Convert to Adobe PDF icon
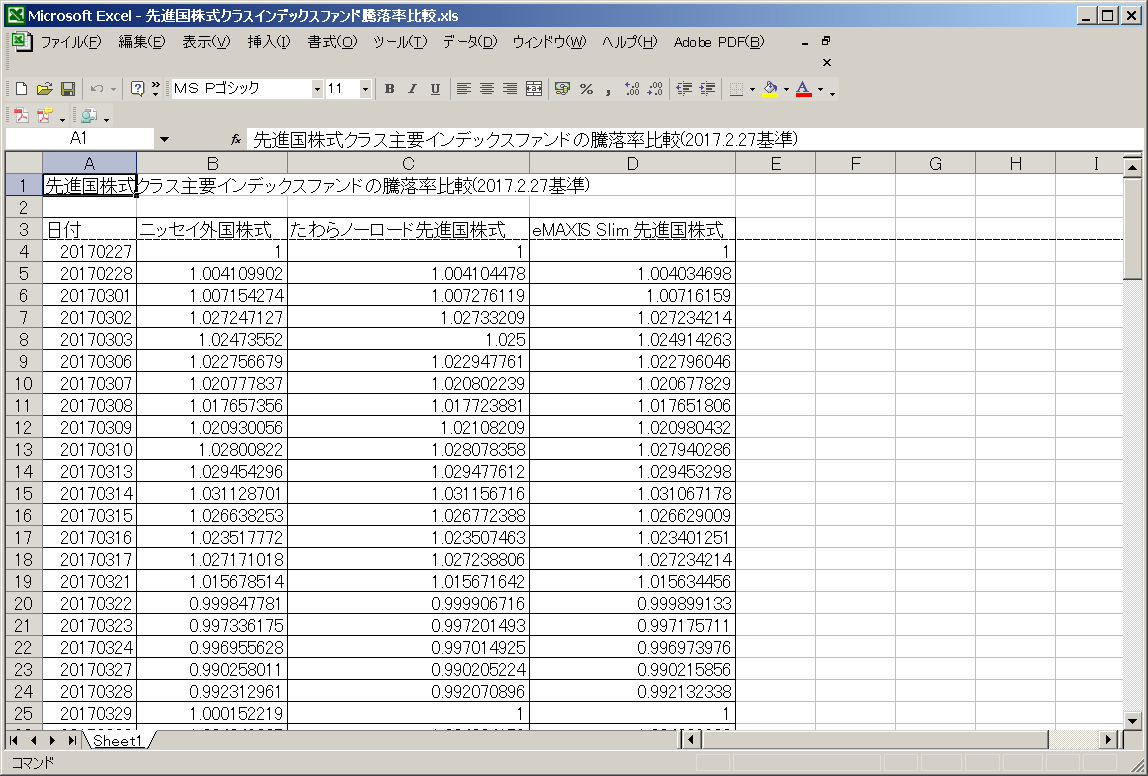The width and height of the screenshot is (1148, 776). [21, 116]
